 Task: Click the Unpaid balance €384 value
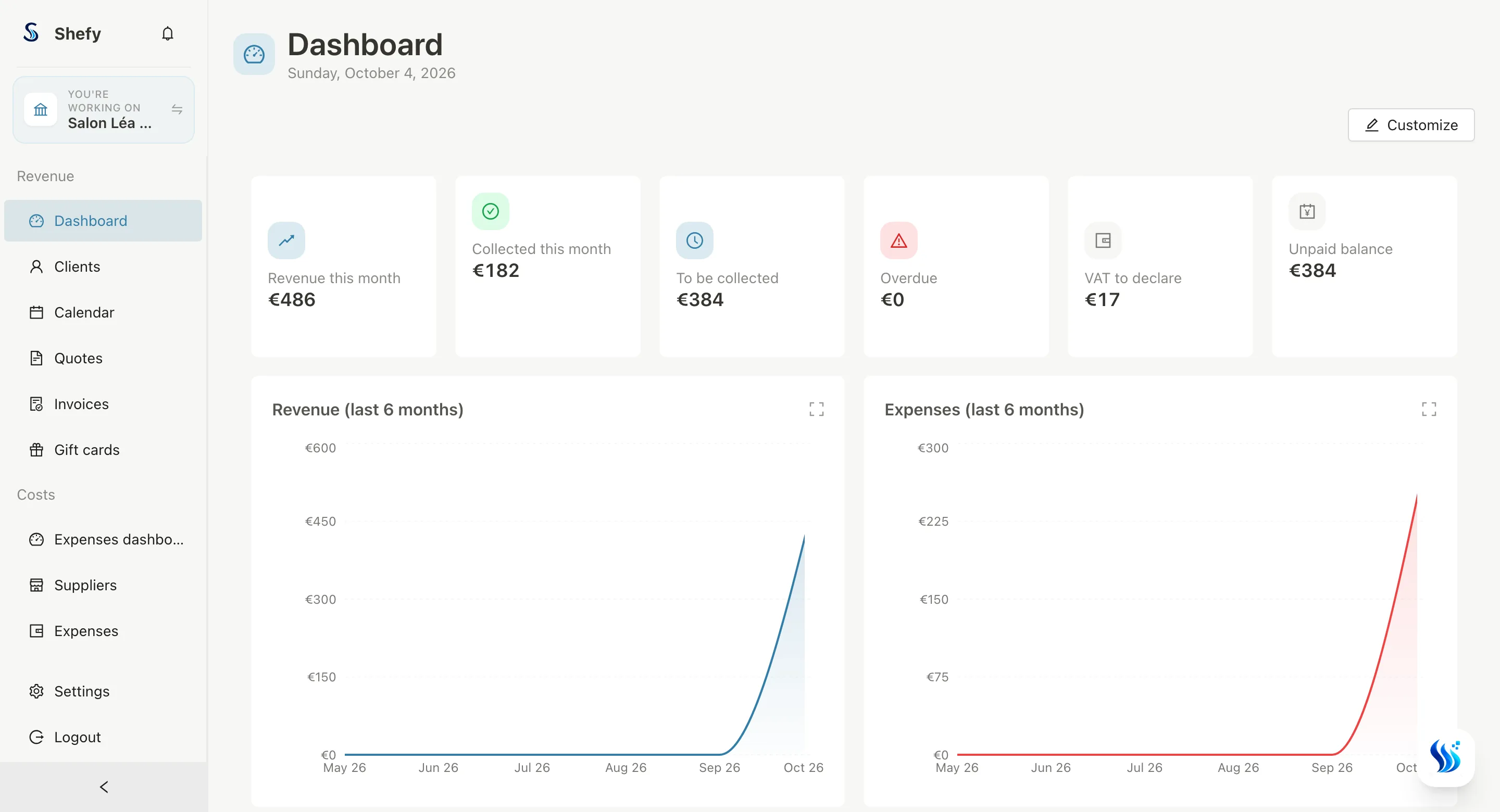1312,271
